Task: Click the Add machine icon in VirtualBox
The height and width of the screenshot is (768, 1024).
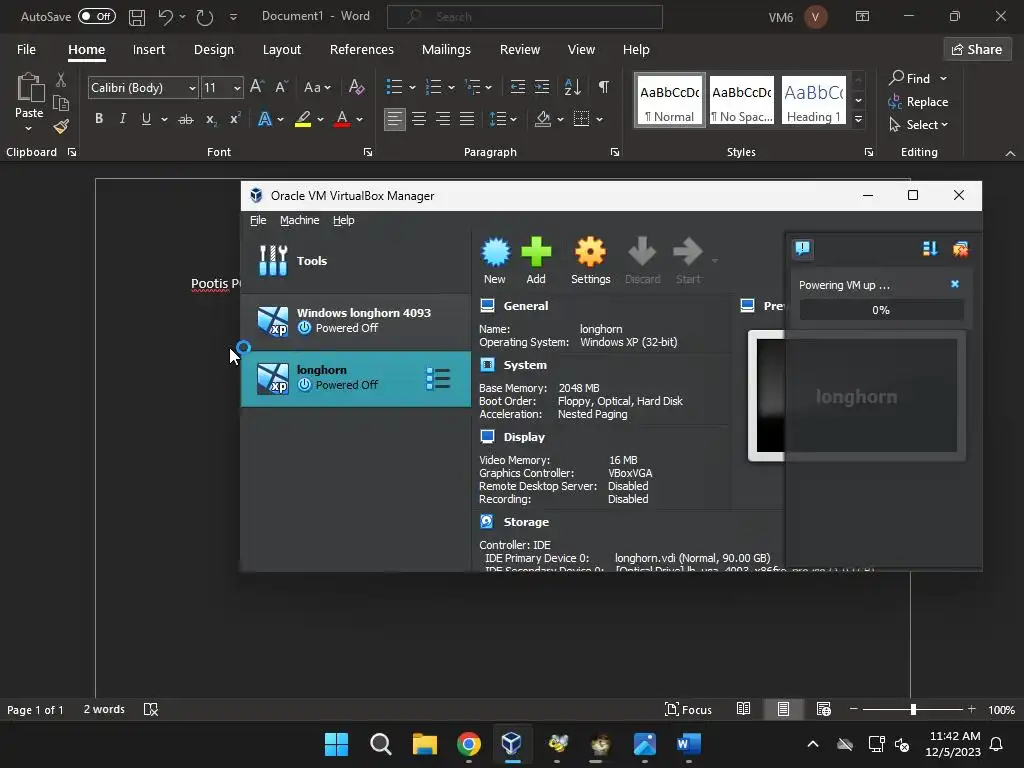Action: click(x=536, y=261)
